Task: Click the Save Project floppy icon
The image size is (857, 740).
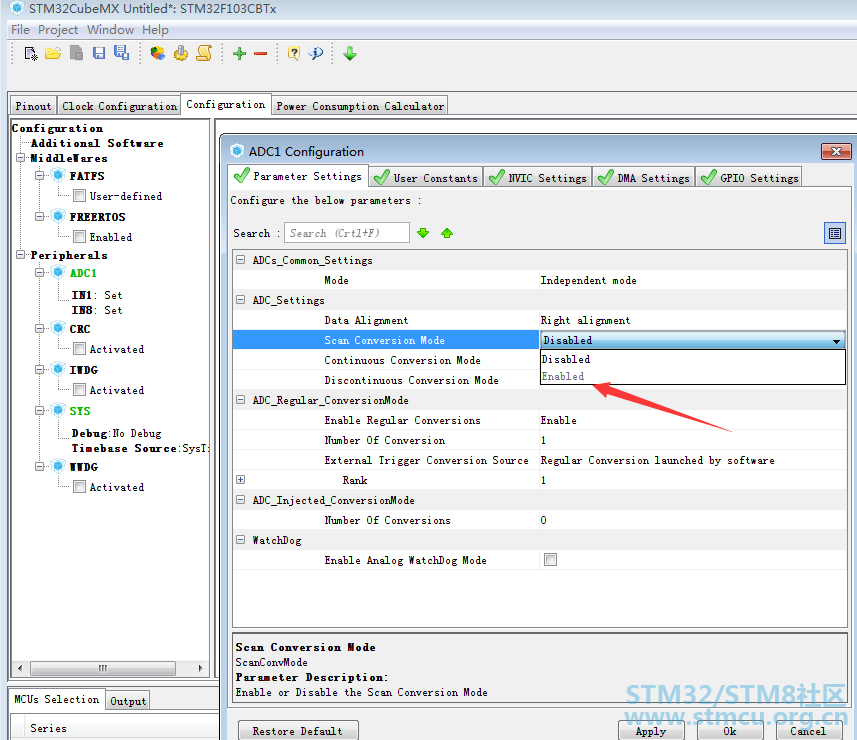Action: click(99, 53)
